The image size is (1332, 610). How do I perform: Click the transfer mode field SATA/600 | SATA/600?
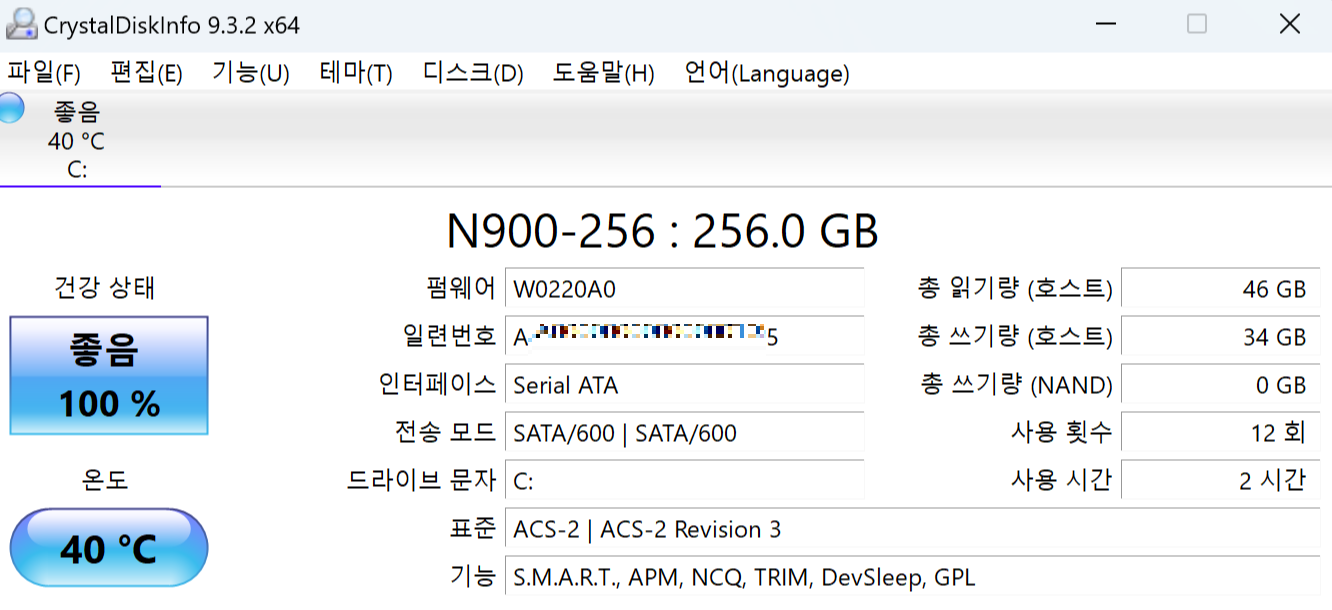click(684, 433)
